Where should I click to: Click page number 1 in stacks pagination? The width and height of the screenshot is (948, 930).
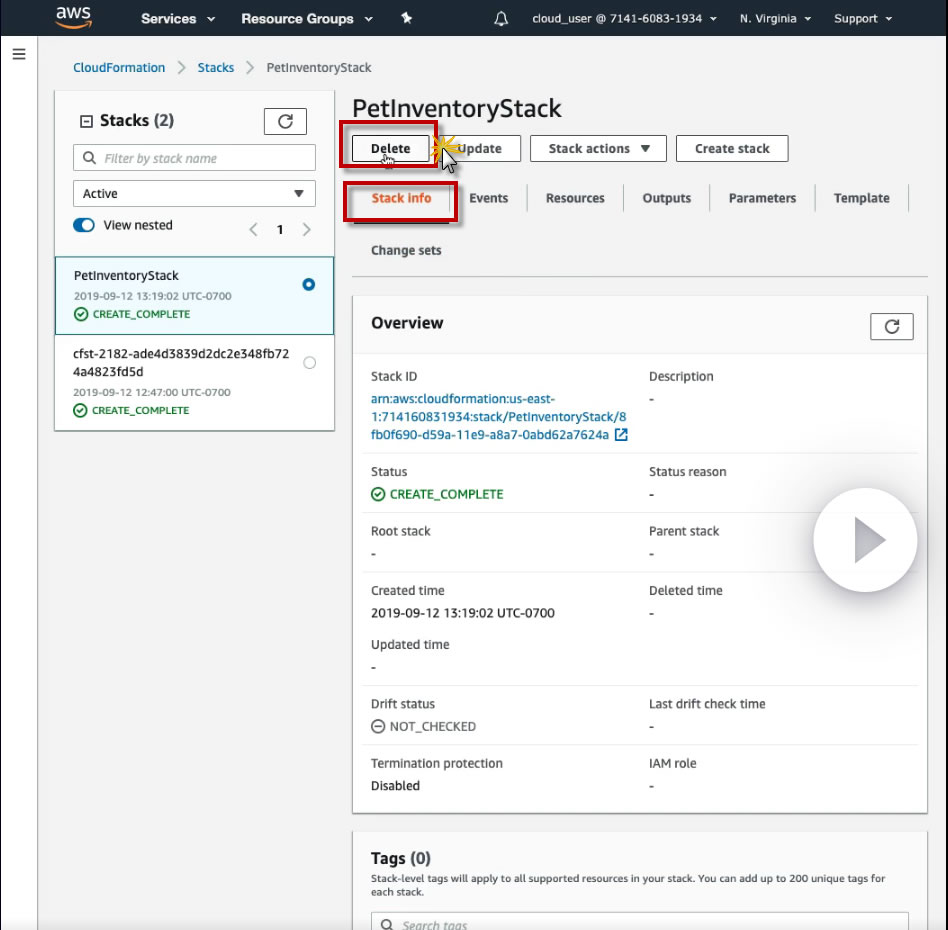(x=280, y=229)
